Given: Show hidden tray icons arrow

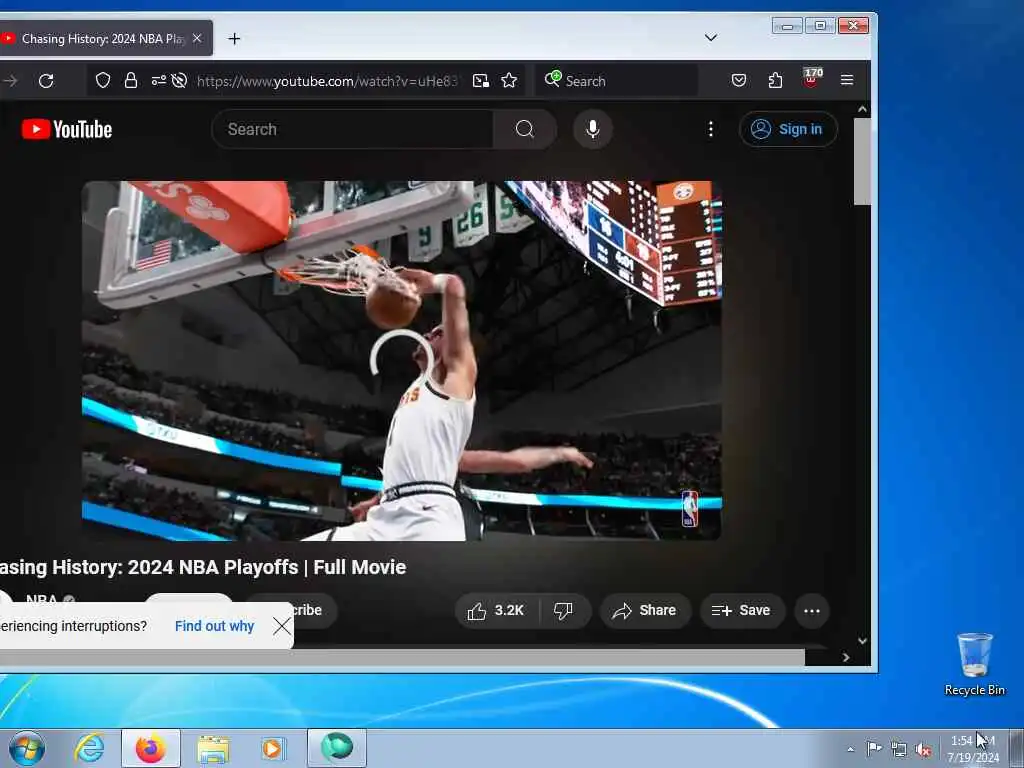Looking at the screenshot, I should click(x=850, y=749).
